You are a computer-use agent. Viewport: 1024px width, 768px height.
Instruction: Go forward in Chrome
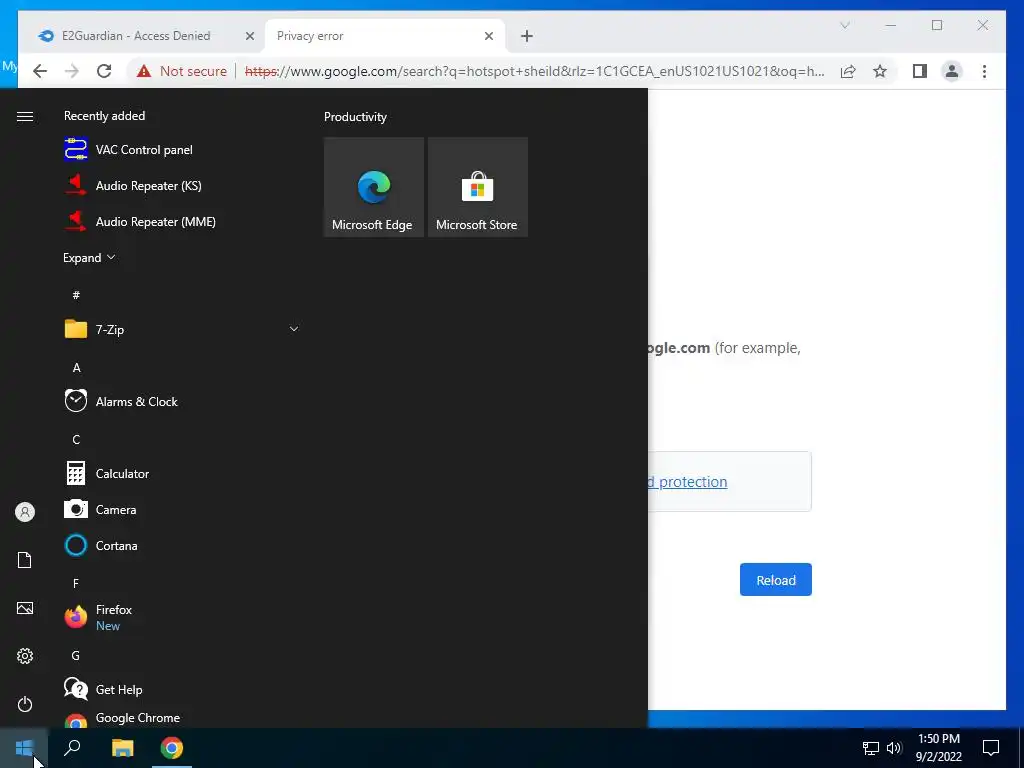(72, 71)
